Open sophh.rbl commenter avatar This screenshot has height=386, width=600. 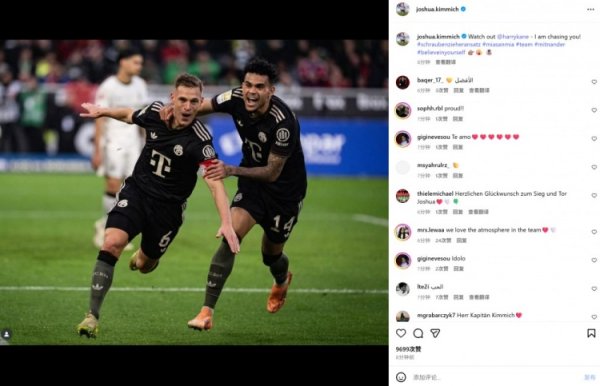click(403, 111)
